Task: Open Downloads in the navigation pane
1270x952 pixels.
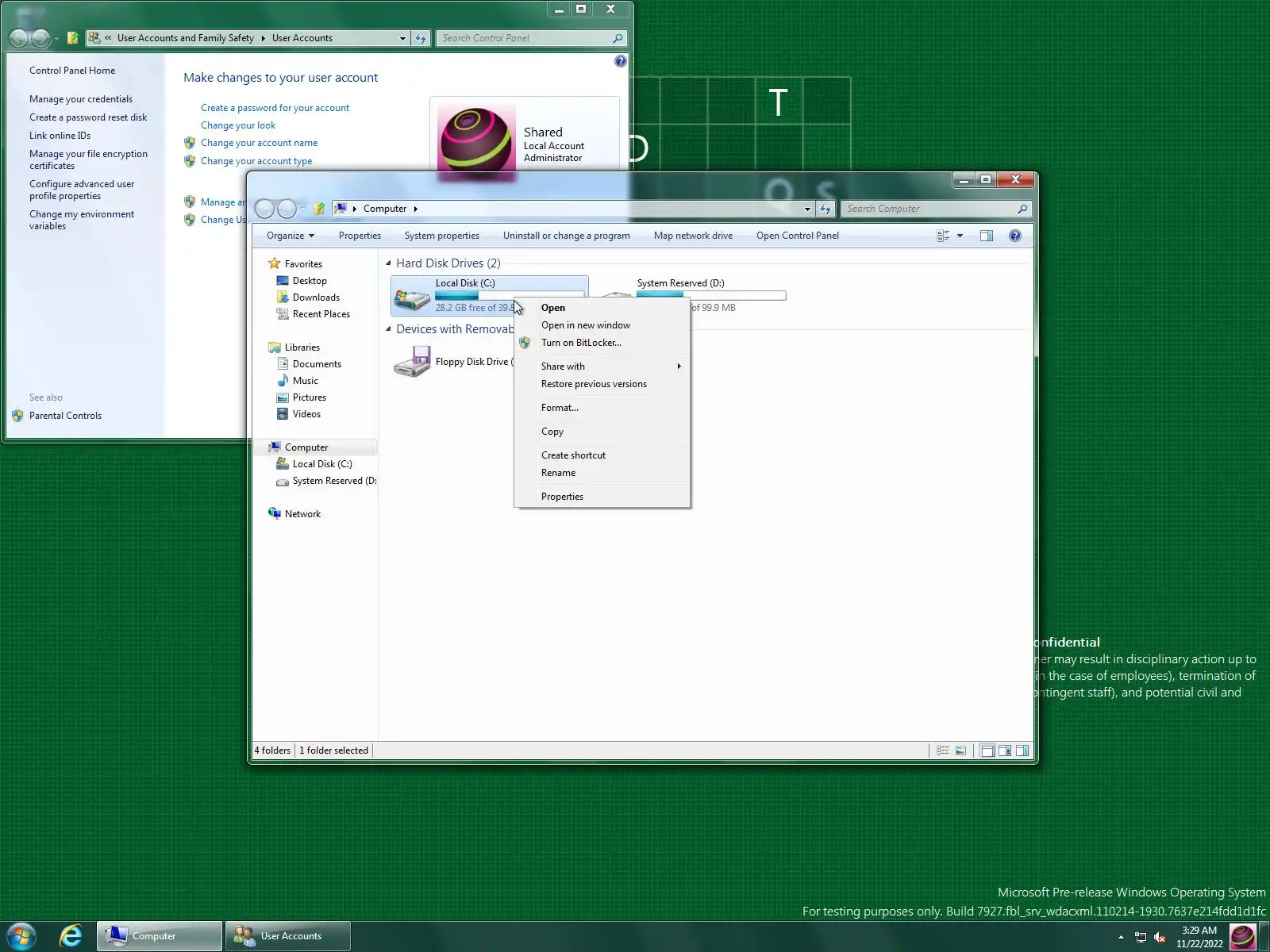Action: tap(316, 297)
